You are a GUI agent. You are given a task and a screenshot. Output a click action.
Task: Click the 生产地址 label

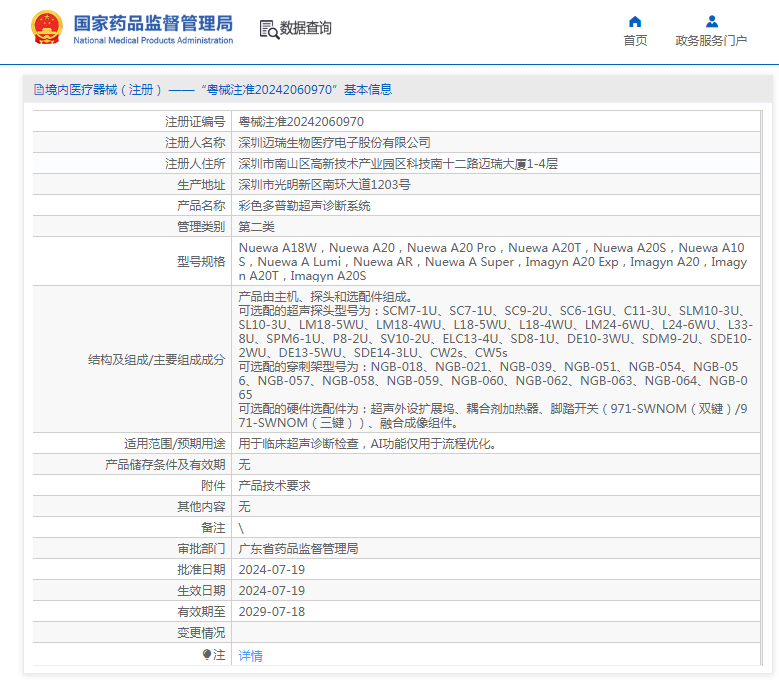(201, 185)
